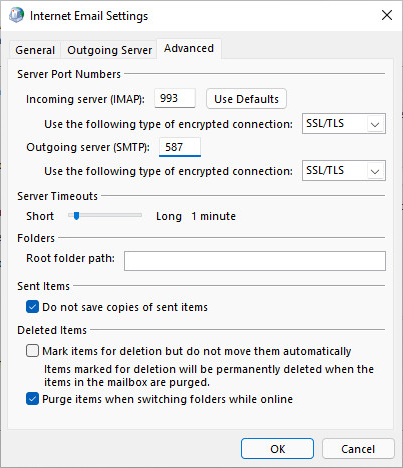Close the Internet Email Settings dialog
403x468 pixels.
pyautogui.click(x=387, y=15)
